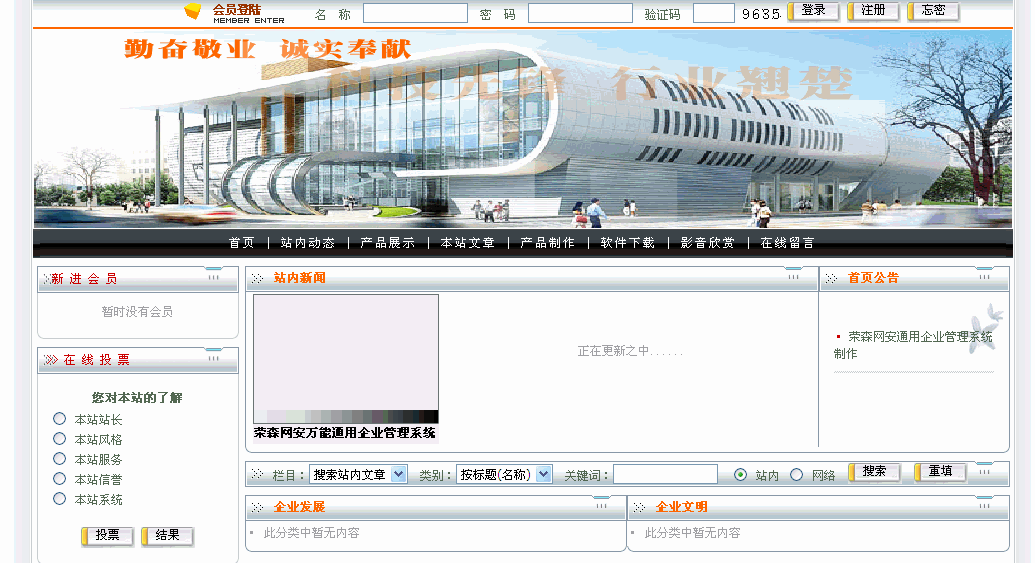Open 产品展示 in the navigation bar
This screenshot has height=563, width=1035.
point(387,243)
